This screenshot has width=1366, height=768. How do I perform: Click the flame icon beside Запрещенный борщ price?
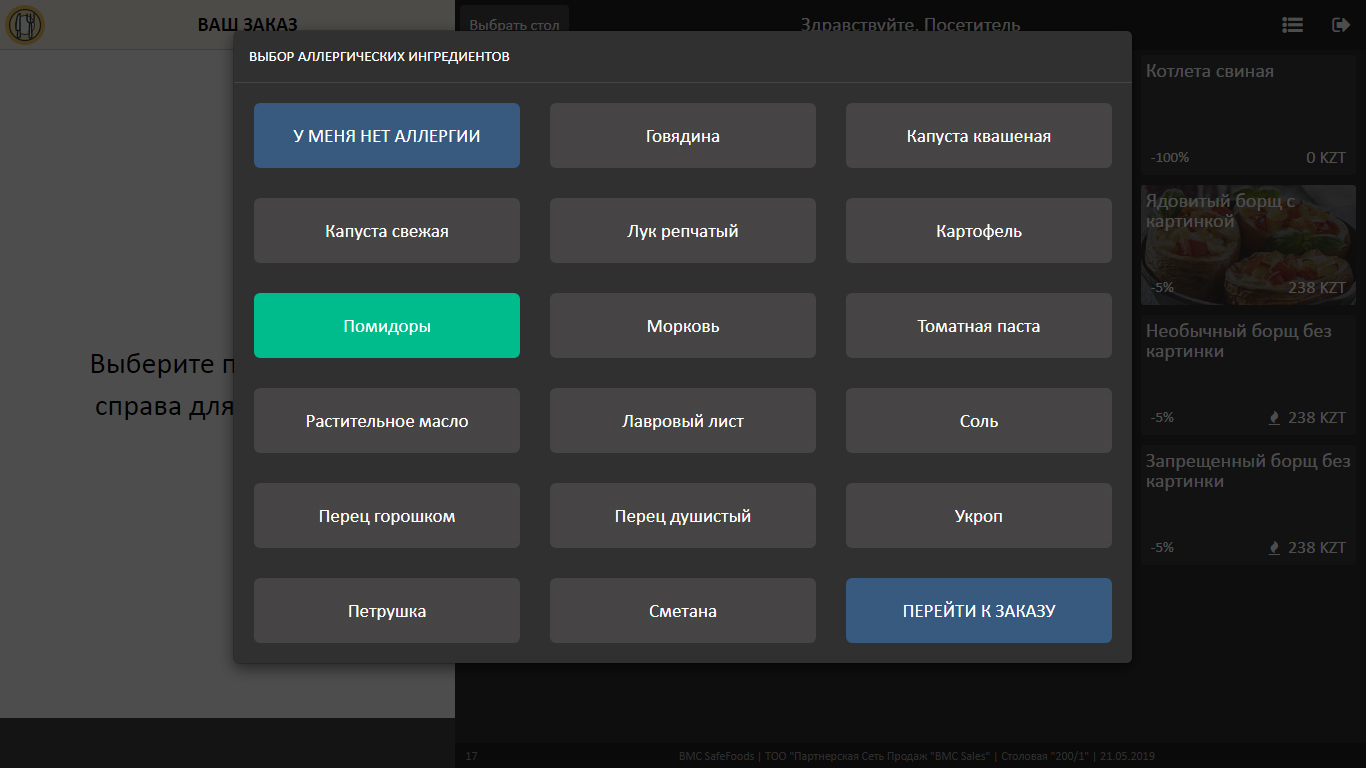(x=1274, y=547)
